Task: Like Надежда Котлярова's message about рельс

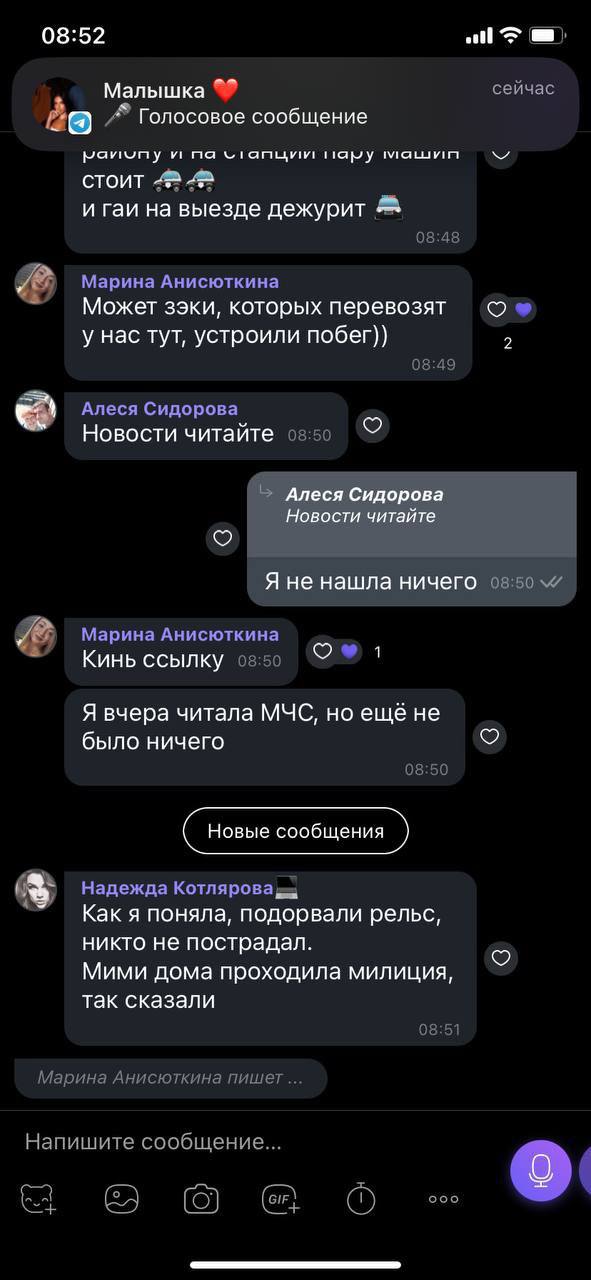Action: point(501,958)
